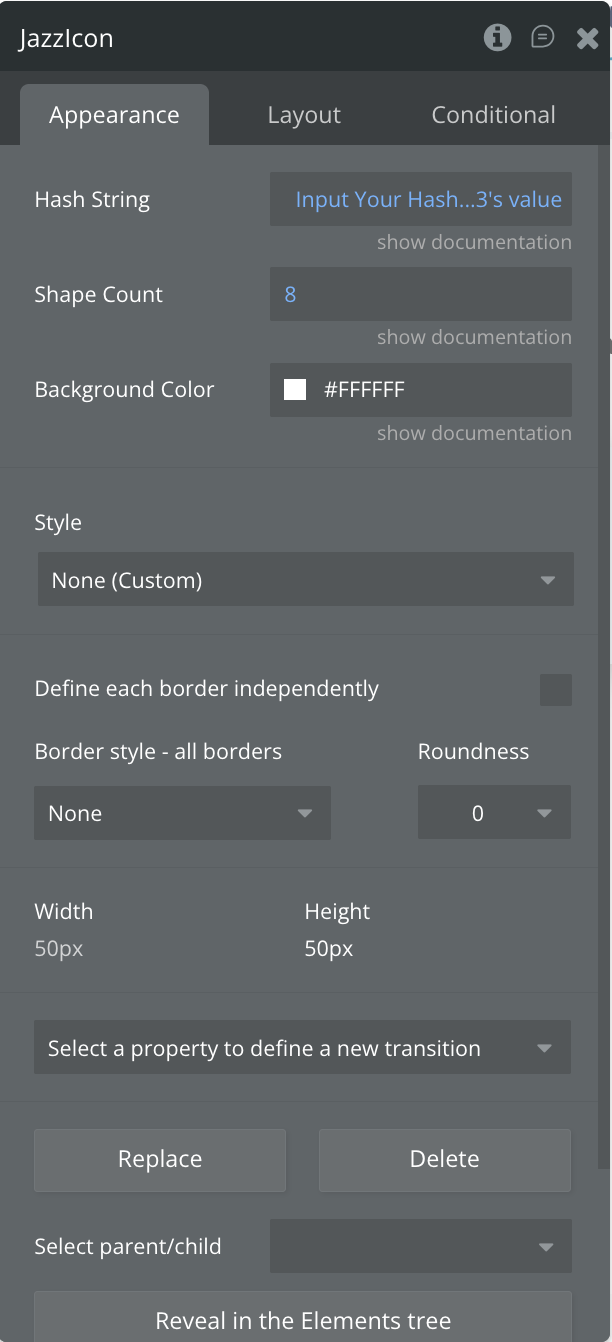
Task: Click the info icon in the JazzIcon header
Action: click(x=497, y=38)
